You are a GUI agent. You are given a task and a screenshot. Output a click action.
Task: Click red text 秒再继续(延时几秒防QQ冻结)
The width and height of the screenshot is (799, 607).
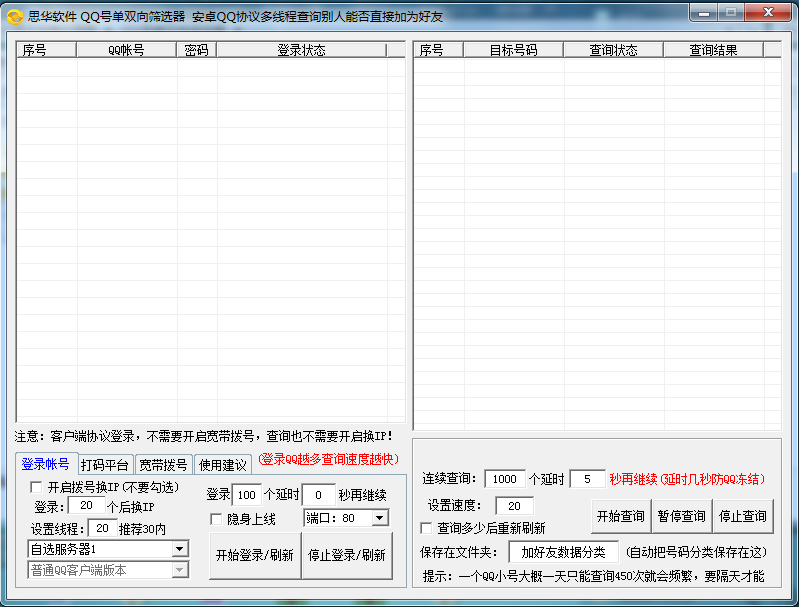coord(687,479)
